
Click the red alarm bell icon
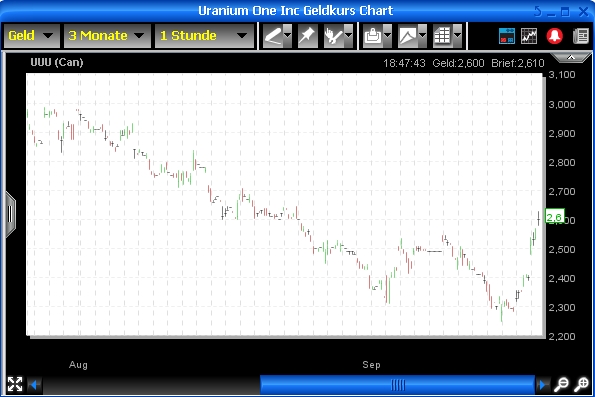pyautogui.click(x=554, y=36)
